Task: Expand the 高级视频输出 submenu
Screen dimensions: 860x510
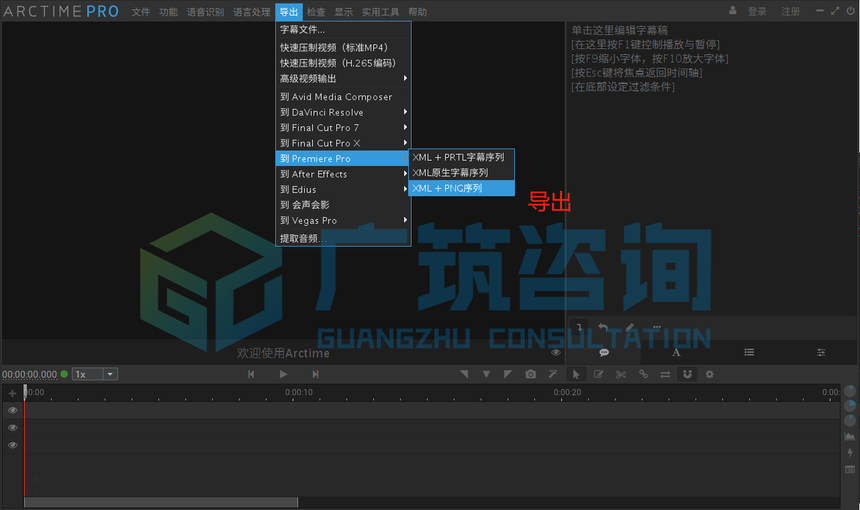Action: 343,78
